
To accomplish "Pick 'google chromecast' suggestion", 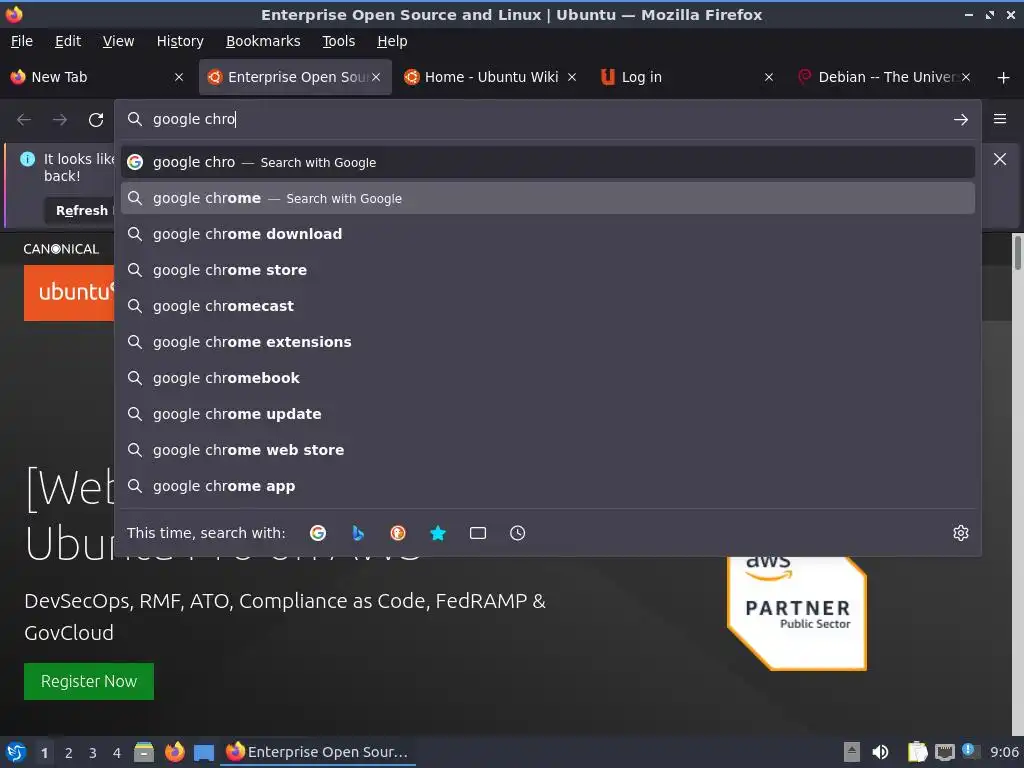I will [548, 306].
